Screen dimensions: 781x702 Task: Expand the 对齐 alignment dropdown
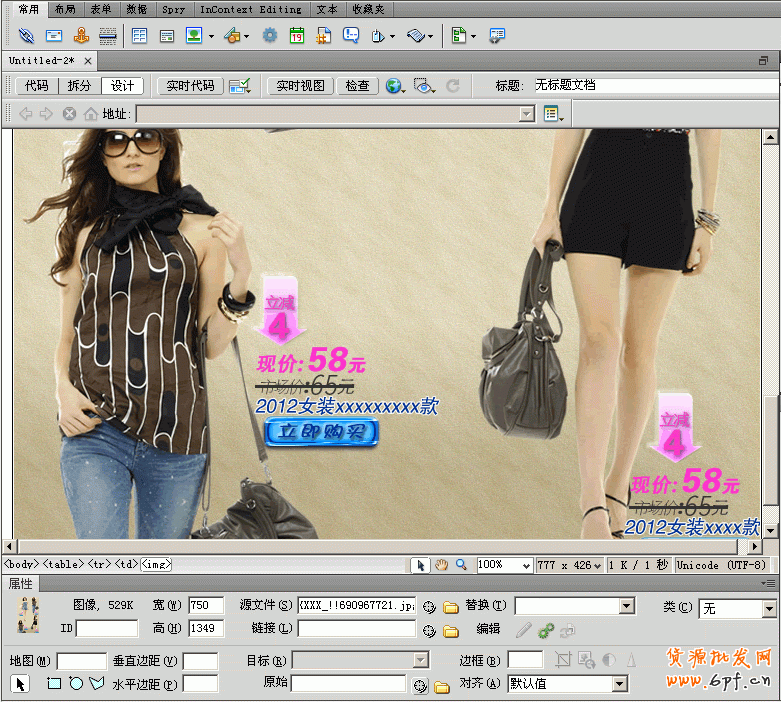(x=620, y=684)
